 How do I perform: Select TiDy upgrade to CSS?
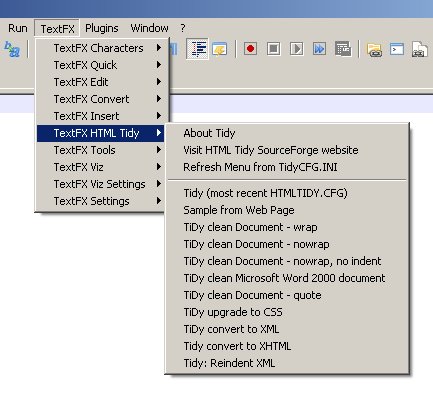coord(287,312)
